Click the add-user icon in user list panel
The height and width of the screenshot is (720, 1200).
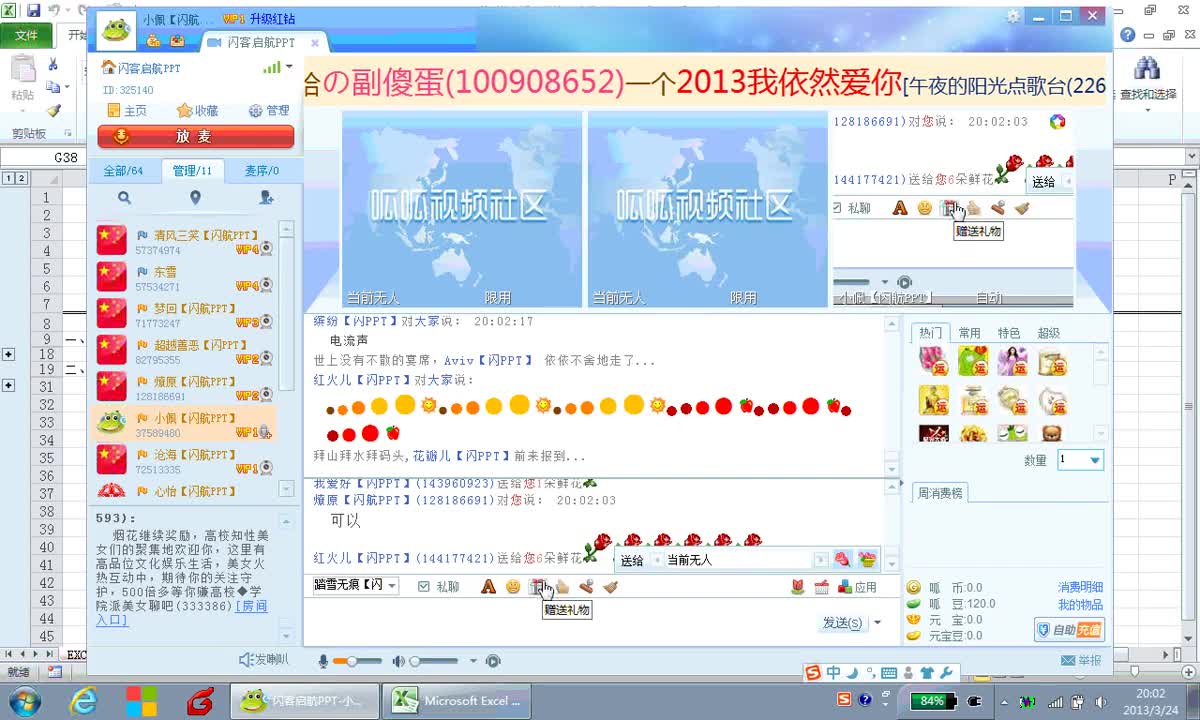(266, 198)
